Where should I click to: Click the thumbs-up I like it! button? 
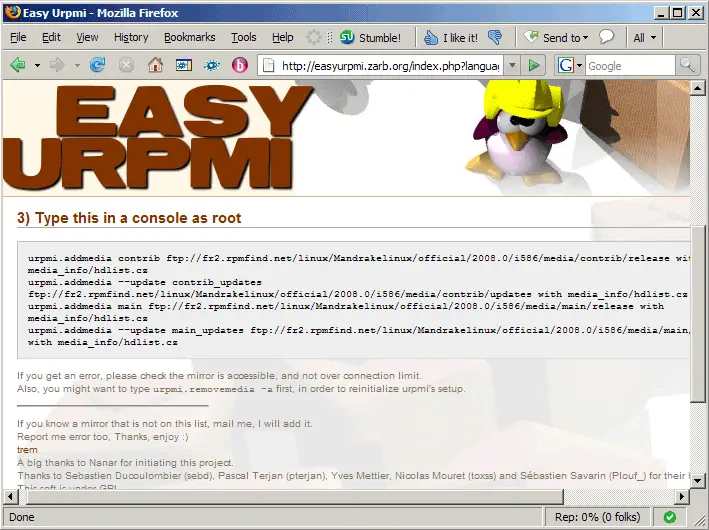tap(451, 38)
